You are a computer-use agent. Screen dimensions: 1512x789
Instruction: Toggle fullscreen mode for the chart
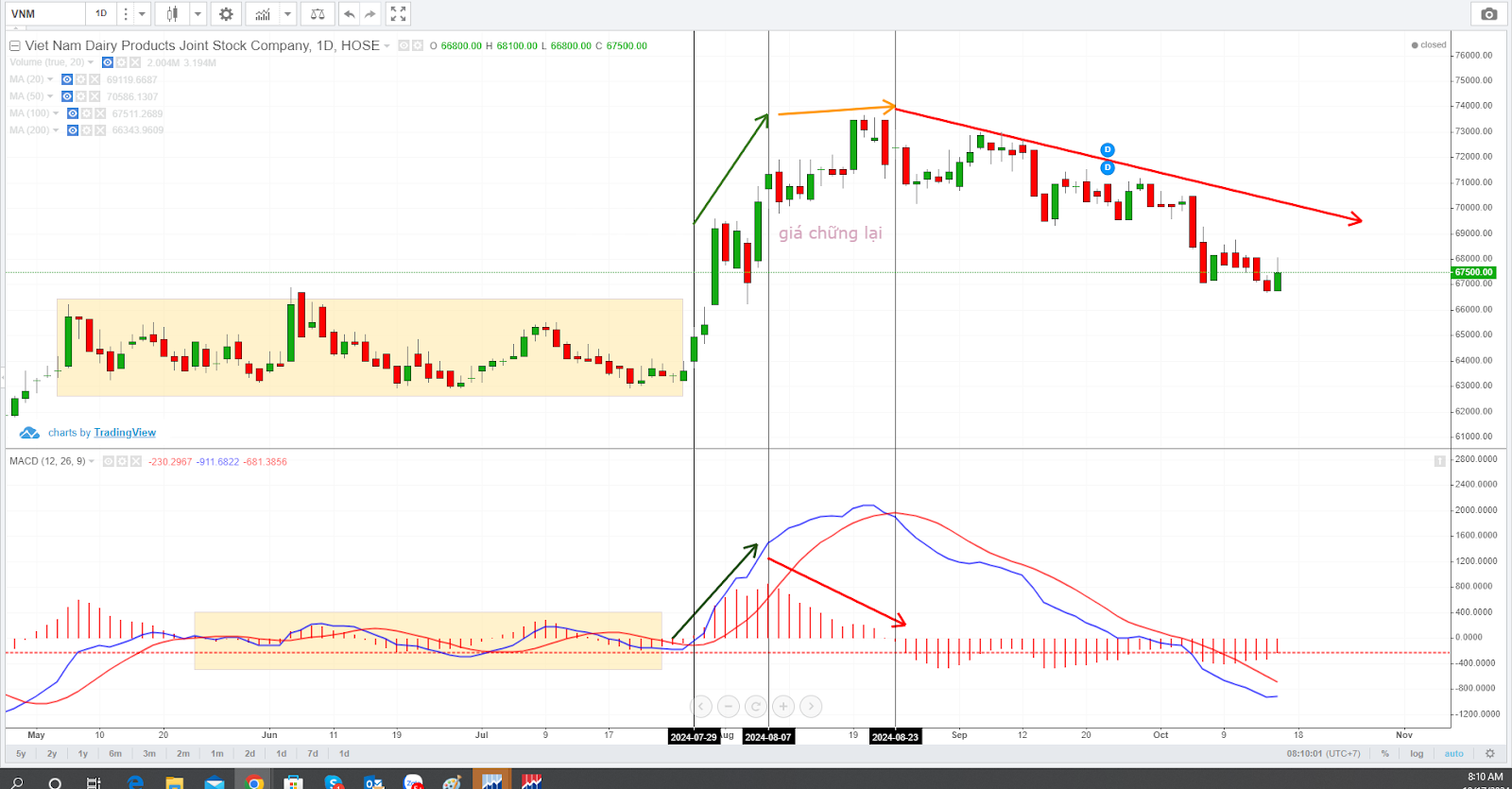point(398,14)
